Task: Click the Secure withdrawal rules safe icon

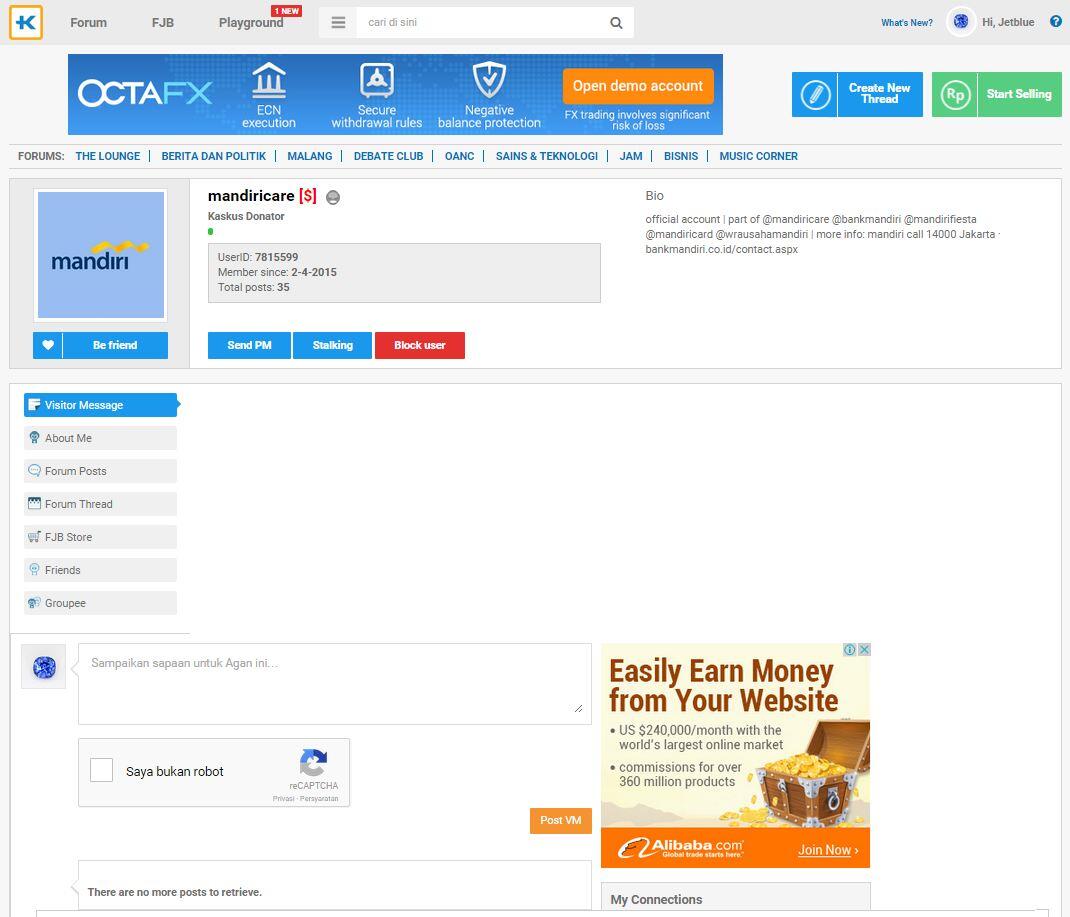Action: click(x=377, y=80)
